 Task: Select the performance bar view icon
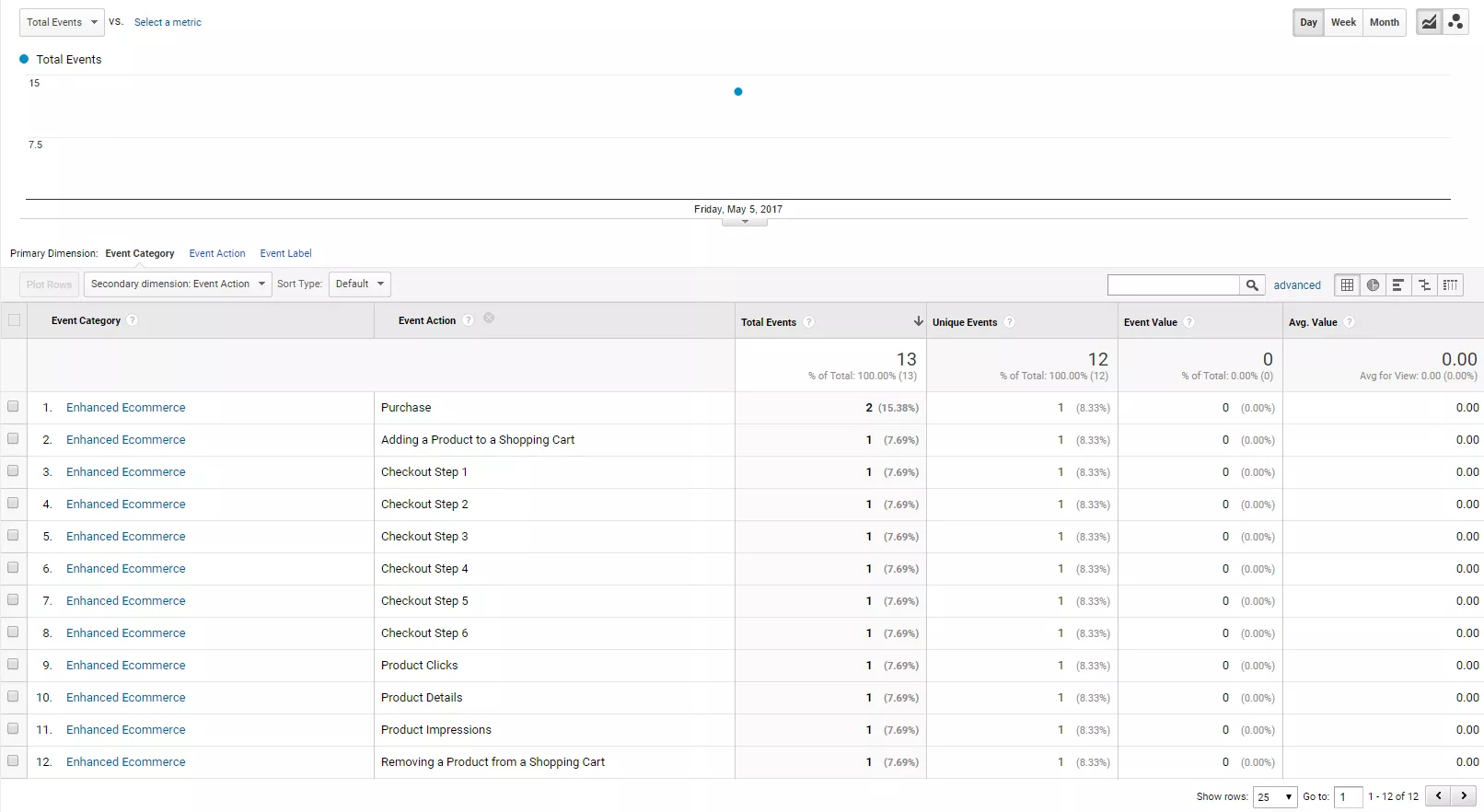tap(1398, 285)
